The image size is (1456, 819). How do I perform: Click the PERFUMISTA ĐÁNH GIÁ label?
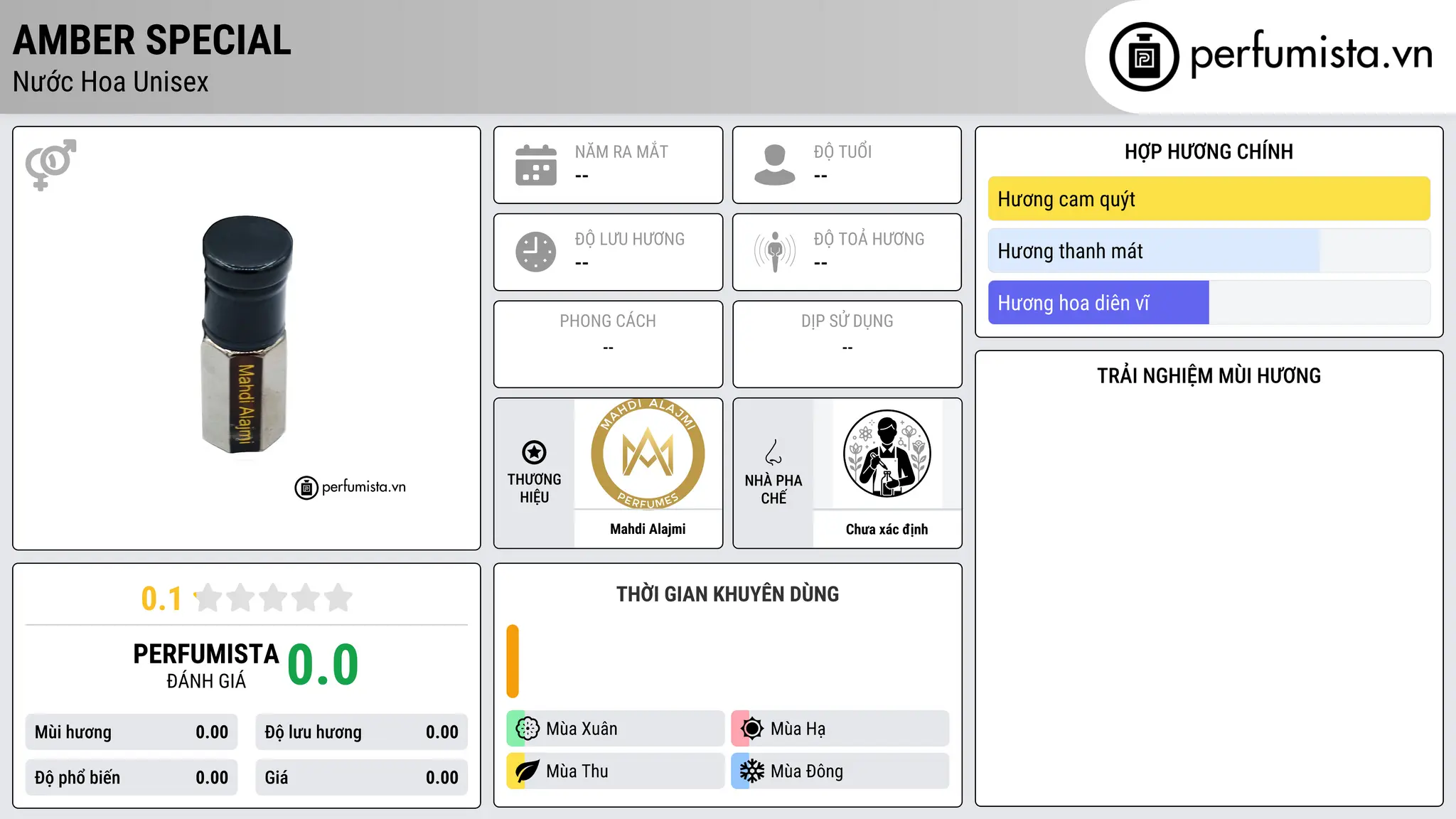(206, 665)
